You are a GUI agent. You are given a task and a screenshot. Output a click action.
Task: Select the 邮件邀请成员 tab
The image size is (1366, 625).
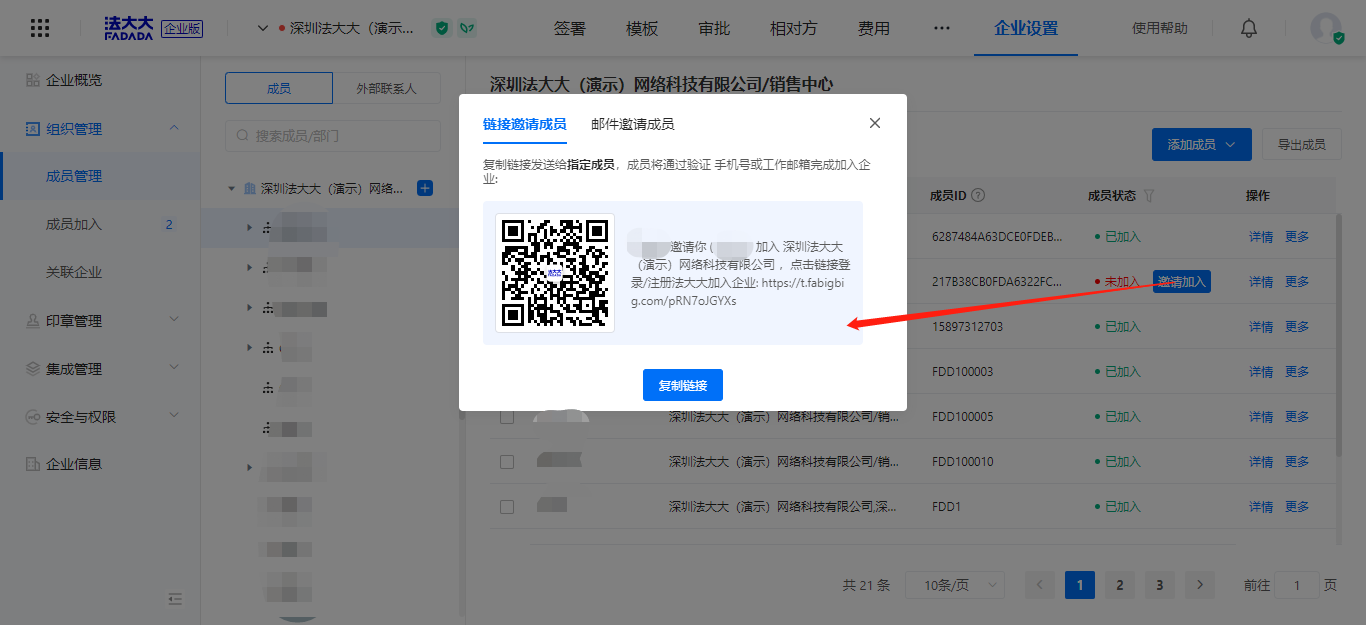click(x=632, y=124)
